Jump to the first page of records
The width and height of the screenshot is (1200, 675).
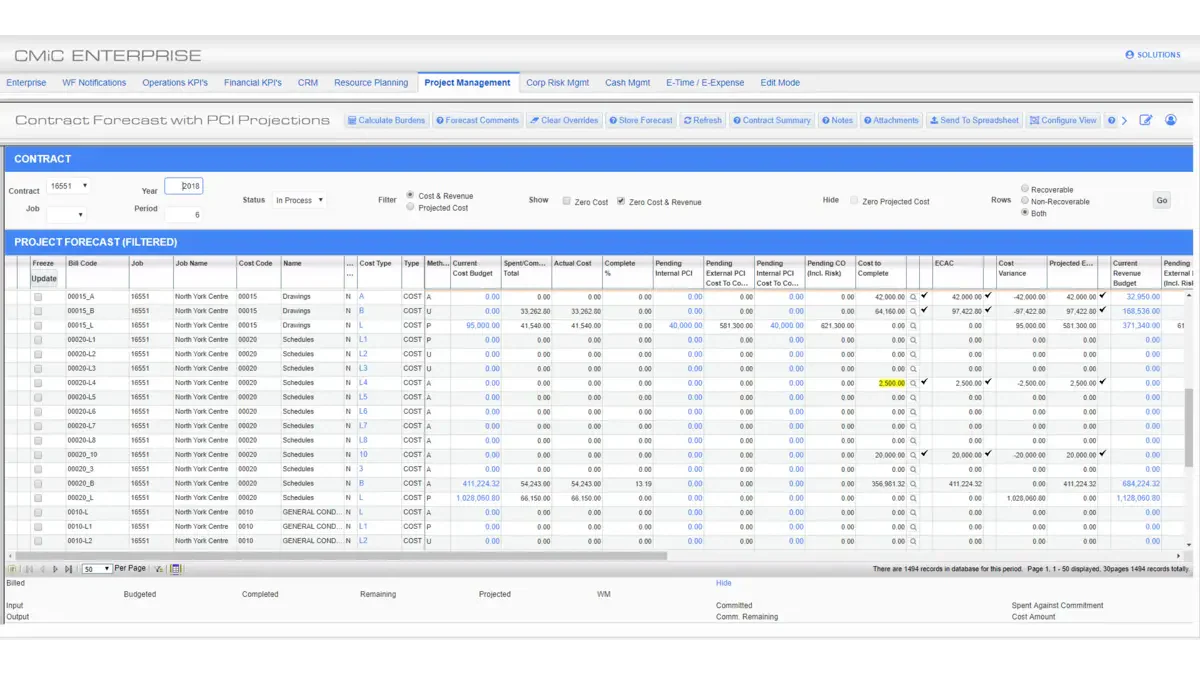[28, 569]
